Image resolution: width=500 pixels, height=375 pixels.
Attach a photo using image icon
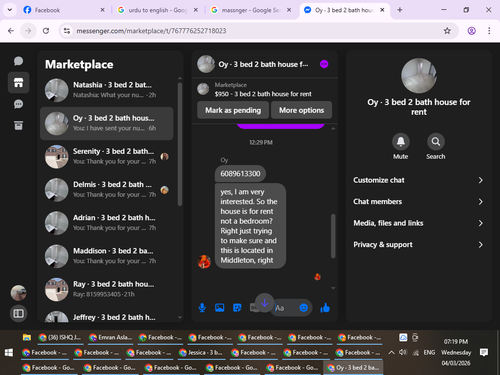coord(220,308)
